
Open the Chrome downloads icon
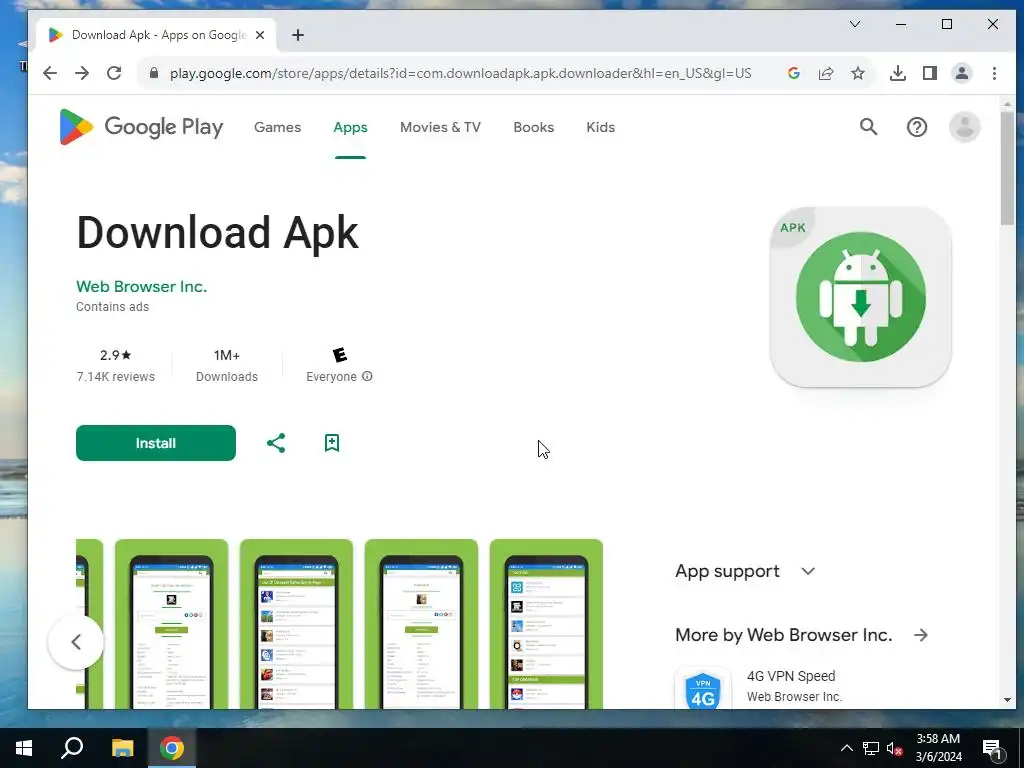click(x=898, y=73)
